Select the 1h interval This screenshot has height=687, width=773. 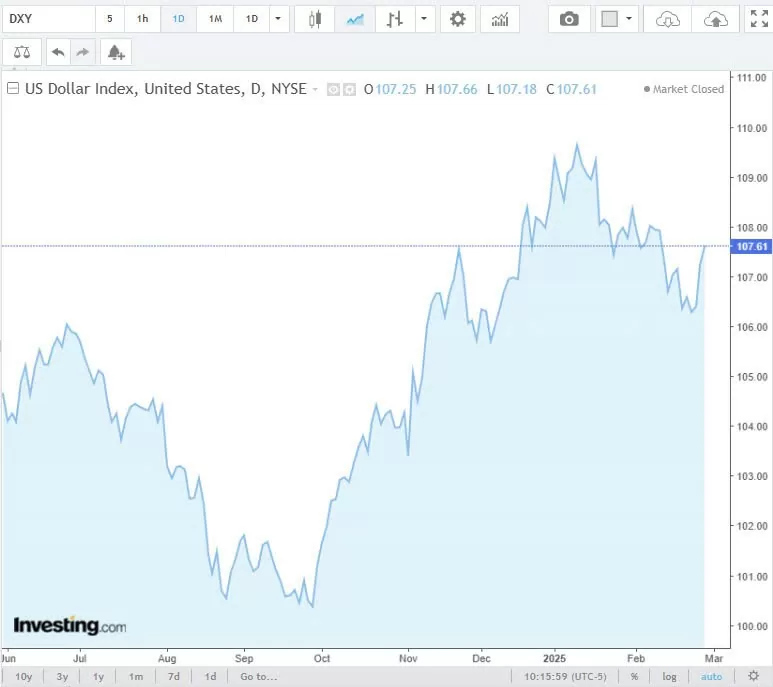[143, 19]
